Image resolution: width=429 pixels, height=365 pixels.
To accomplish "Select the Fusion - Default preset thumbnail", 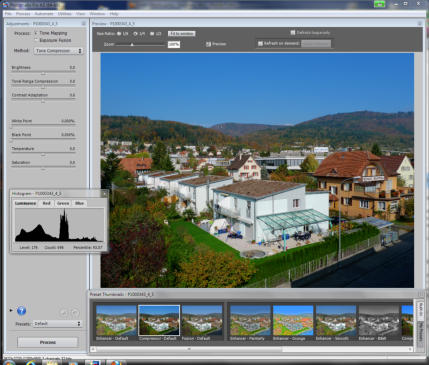I will [x=202, y=320].
